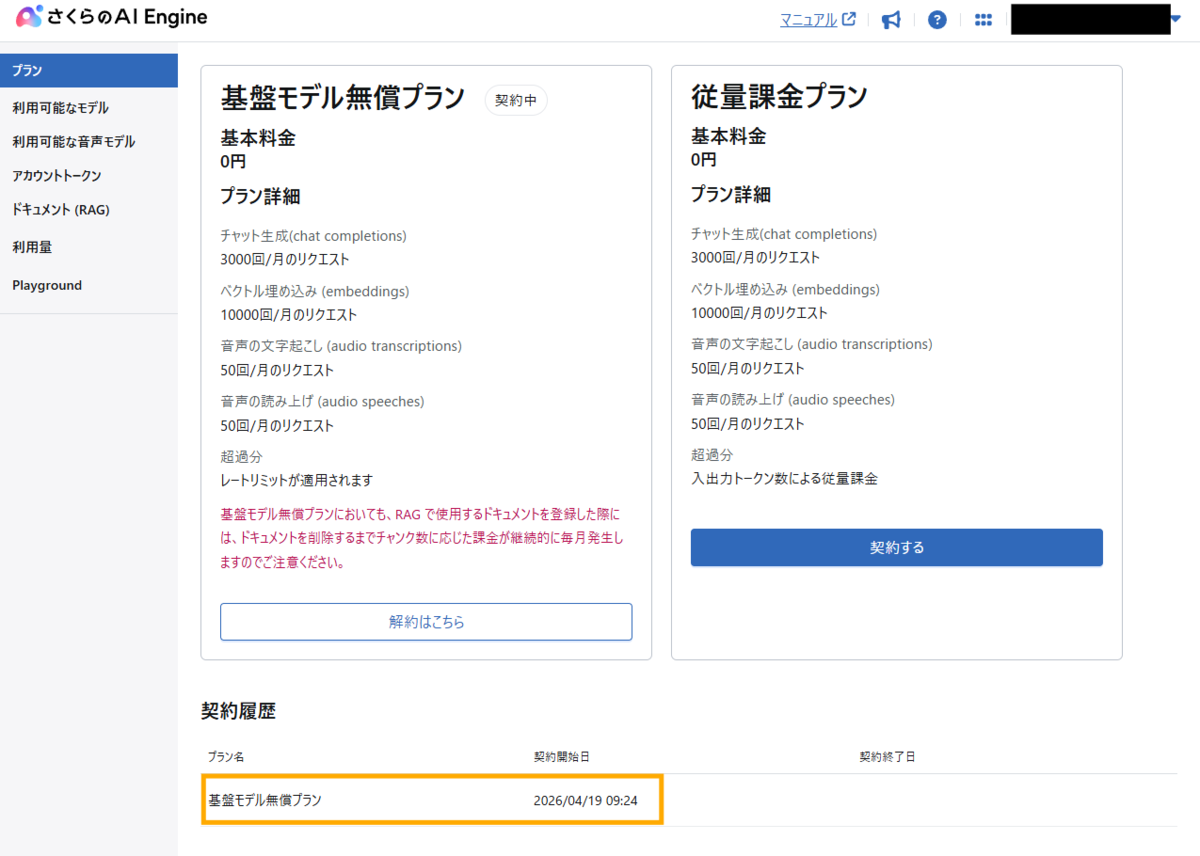Click the blue 契約する button
The image size is (1200, 856).
[897, 547]
